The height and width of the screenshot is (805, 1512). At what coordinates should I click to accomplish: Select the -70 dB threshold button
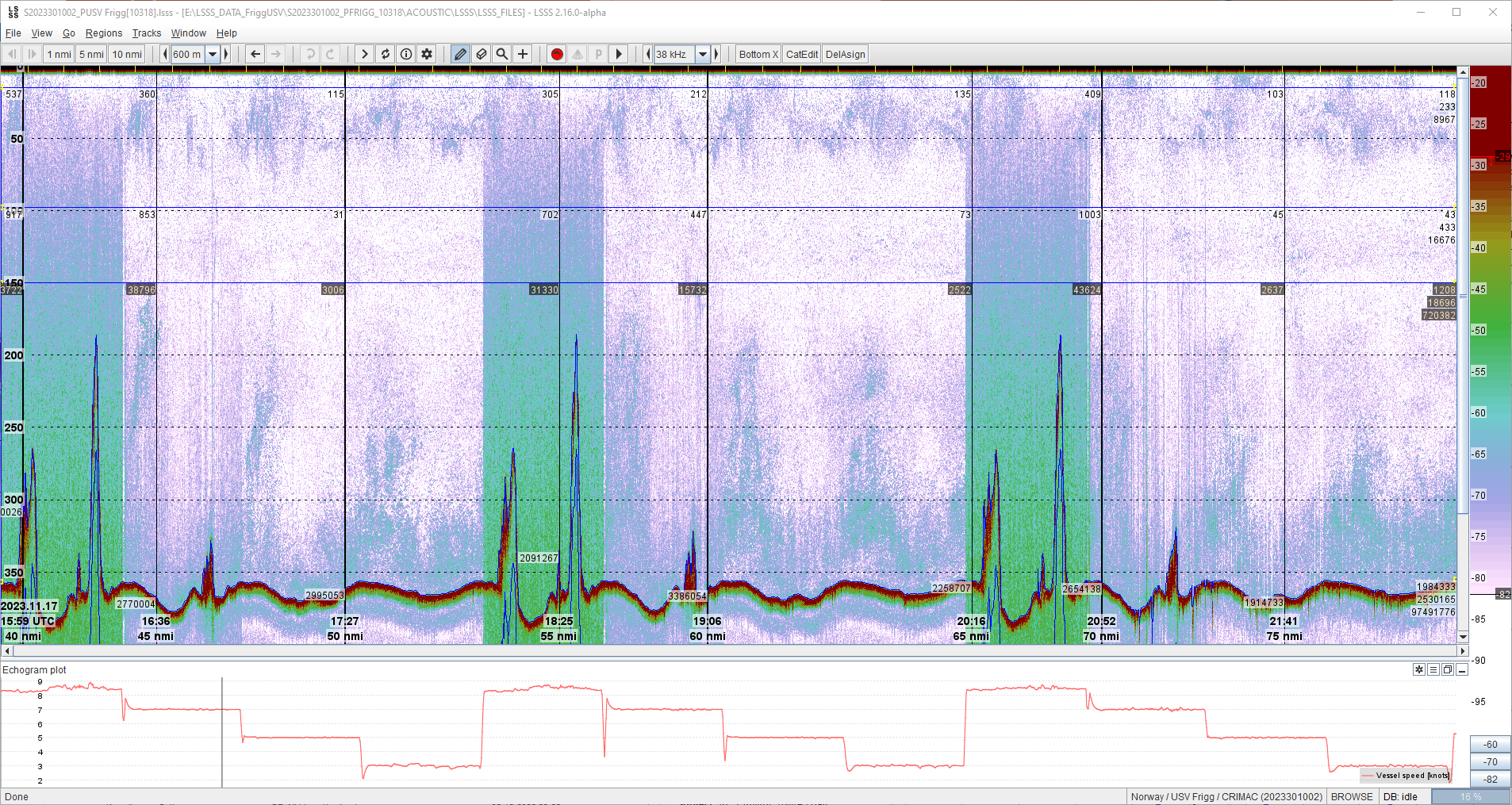point(1491,761)
